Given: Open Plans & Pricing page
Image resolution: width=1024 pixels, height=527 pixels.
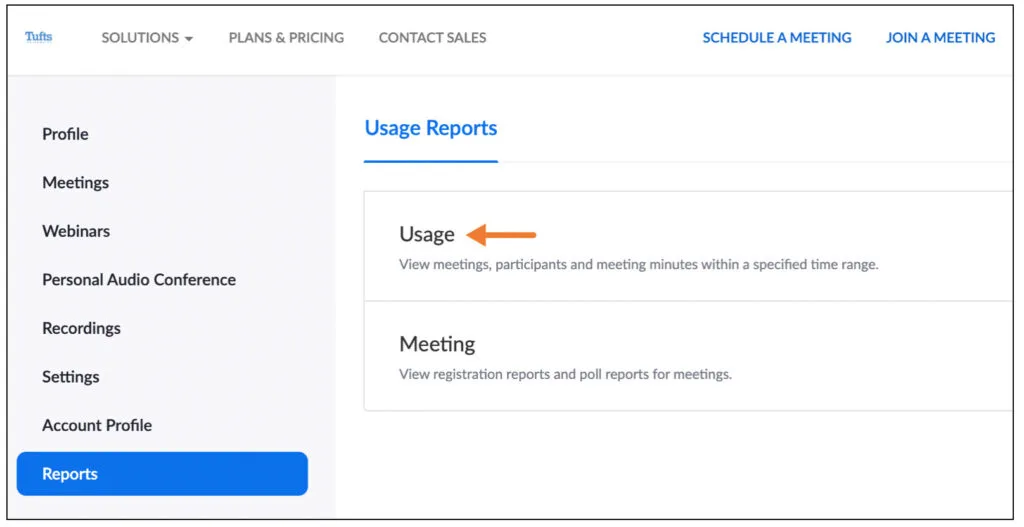Looking at the screenshot, I should [286, 38].
